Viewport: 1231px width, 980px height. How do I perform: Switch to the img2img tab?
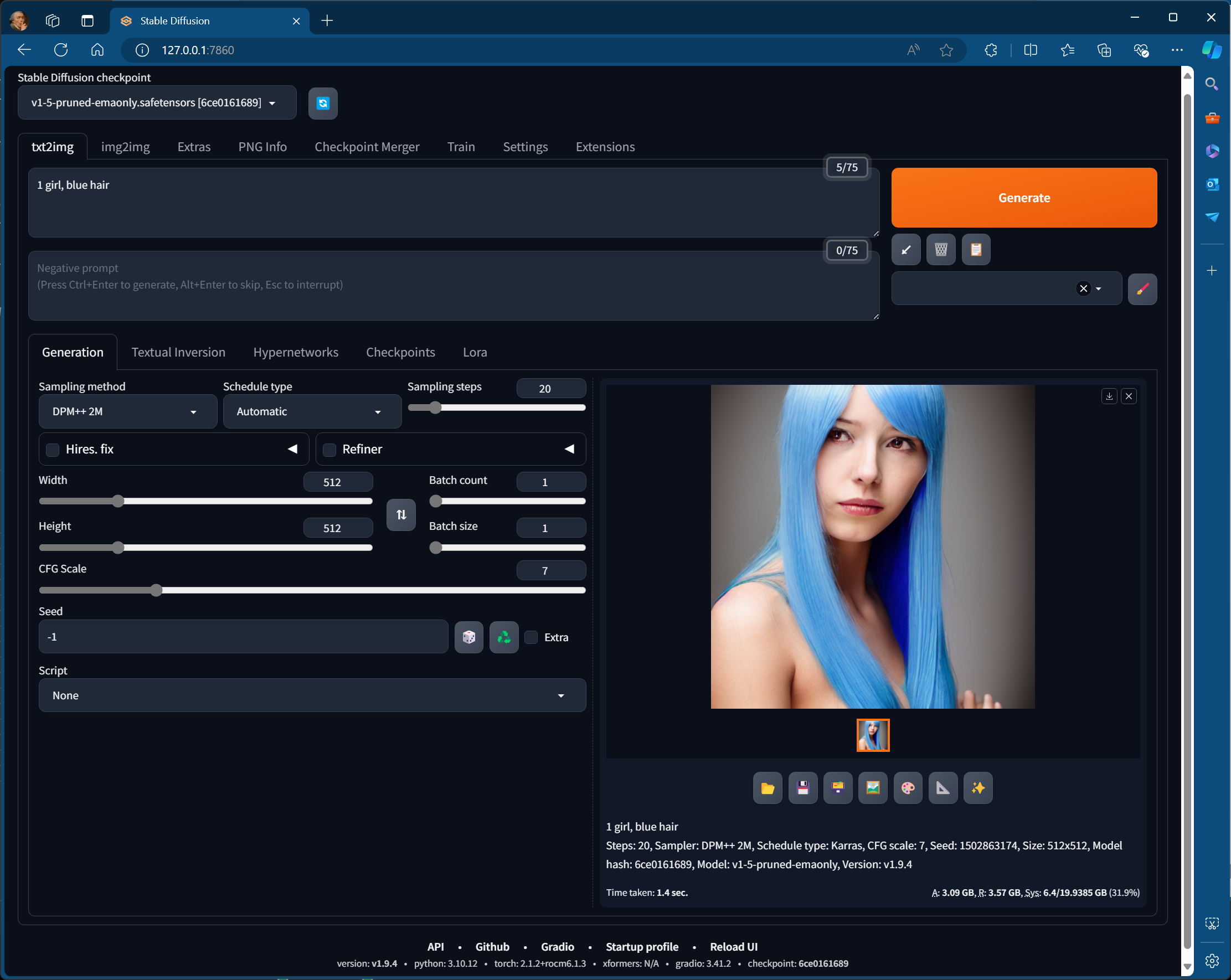pos(125,147)
